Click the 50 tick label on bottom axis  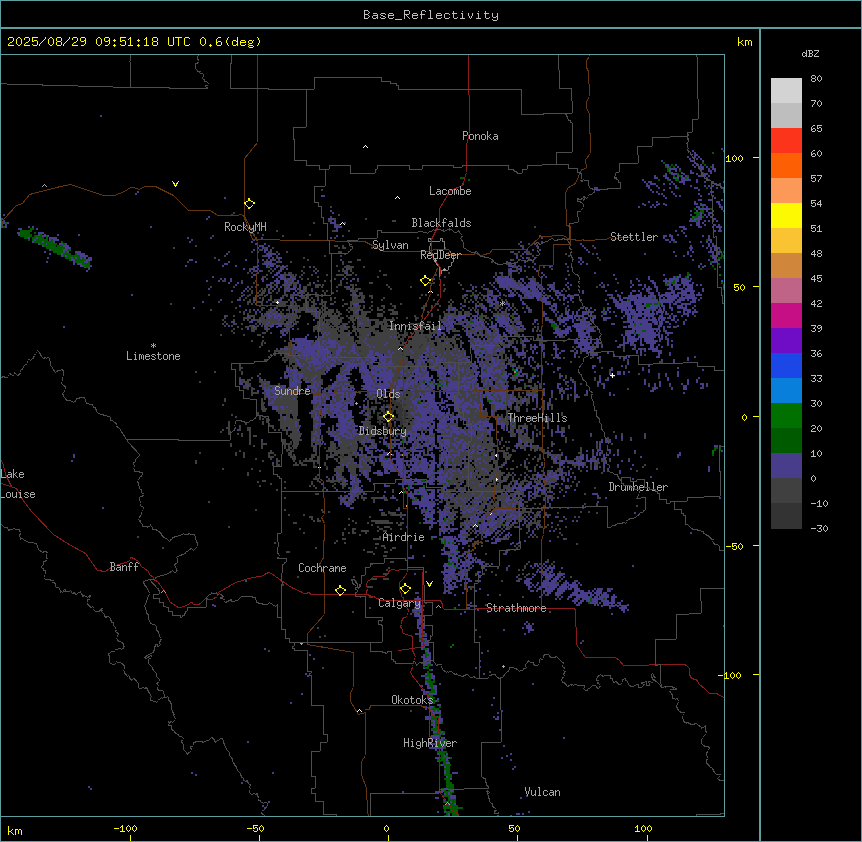click(x=514, y=828)
